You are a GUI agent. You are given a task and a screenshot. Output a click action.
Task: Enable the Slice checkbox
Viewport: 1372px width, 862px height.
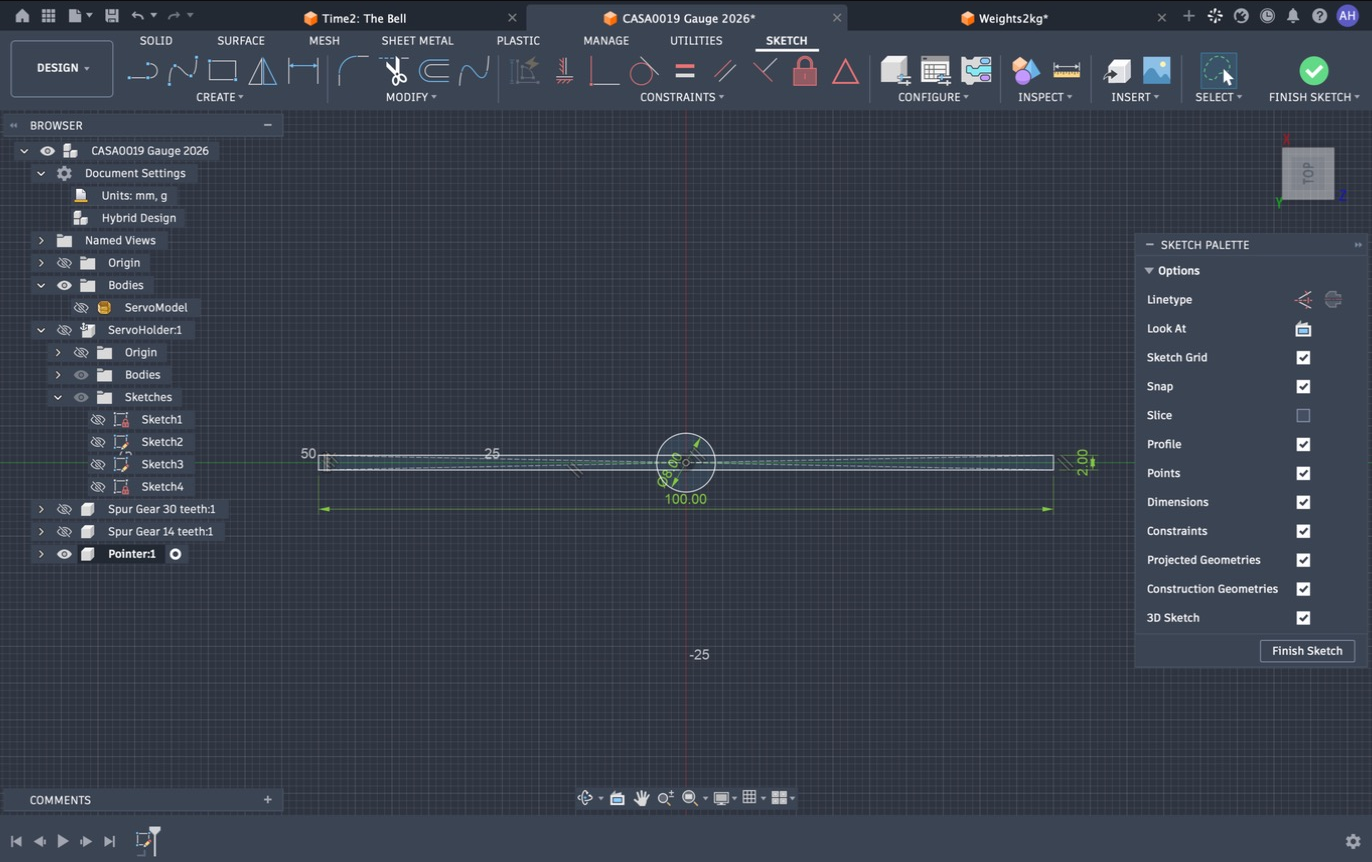(x=1303, y=415)
